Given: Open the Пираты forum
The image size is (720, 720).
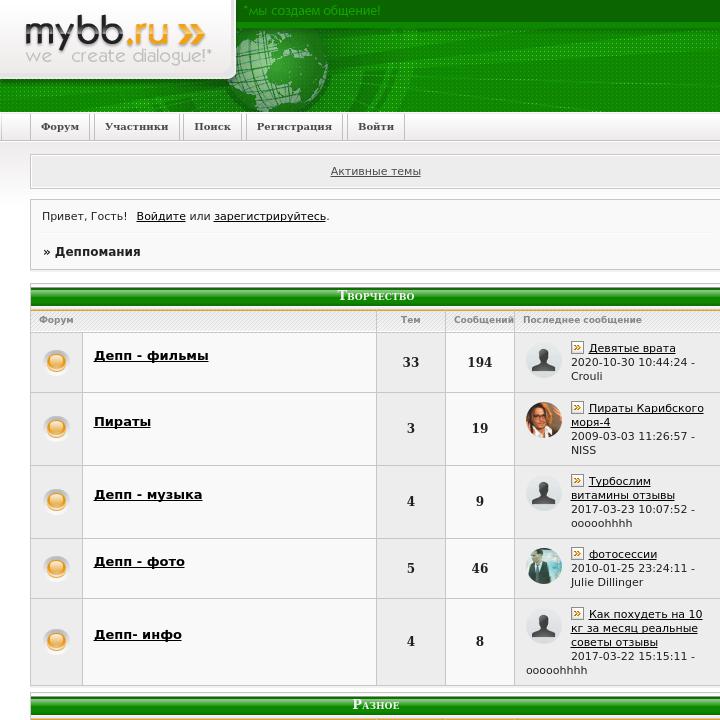Looking at the screenshot, I should coord(122,422).
